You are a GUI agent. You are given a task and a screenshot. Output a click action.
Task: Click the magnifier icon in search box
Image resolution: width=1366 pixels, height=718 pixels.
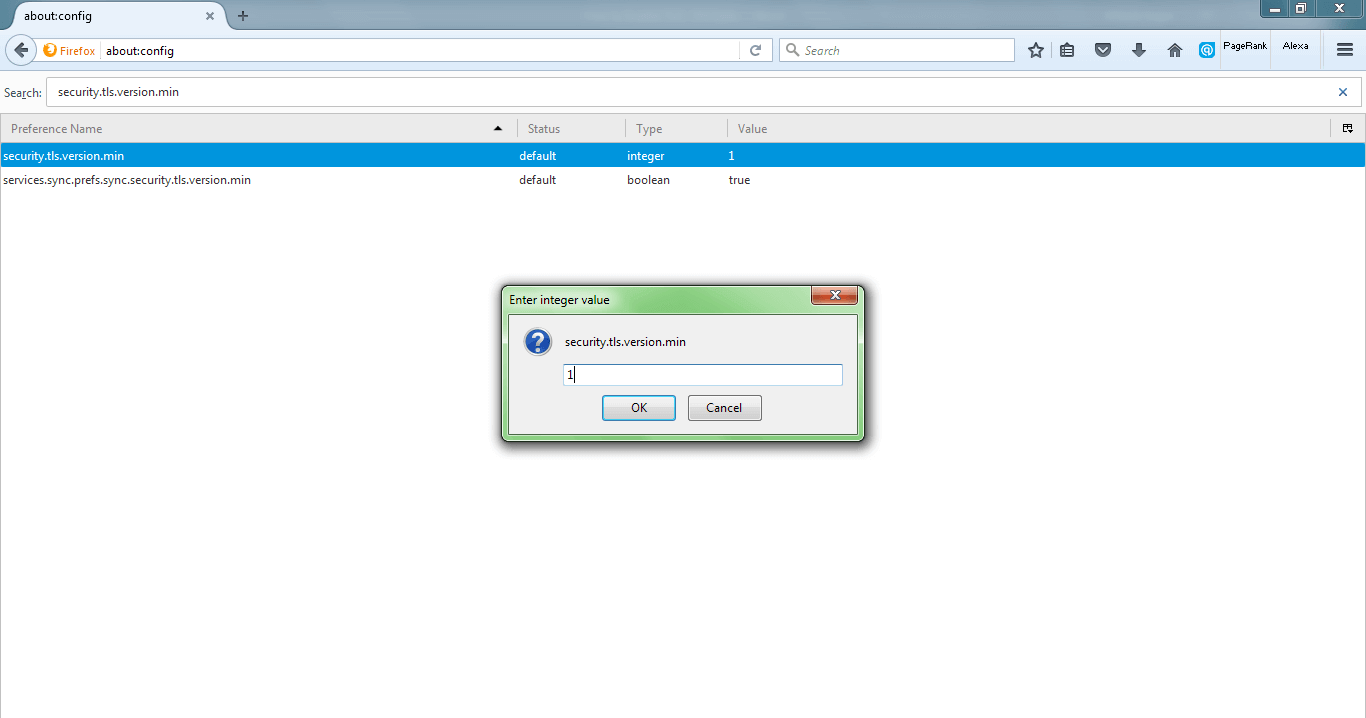[792, 50]
